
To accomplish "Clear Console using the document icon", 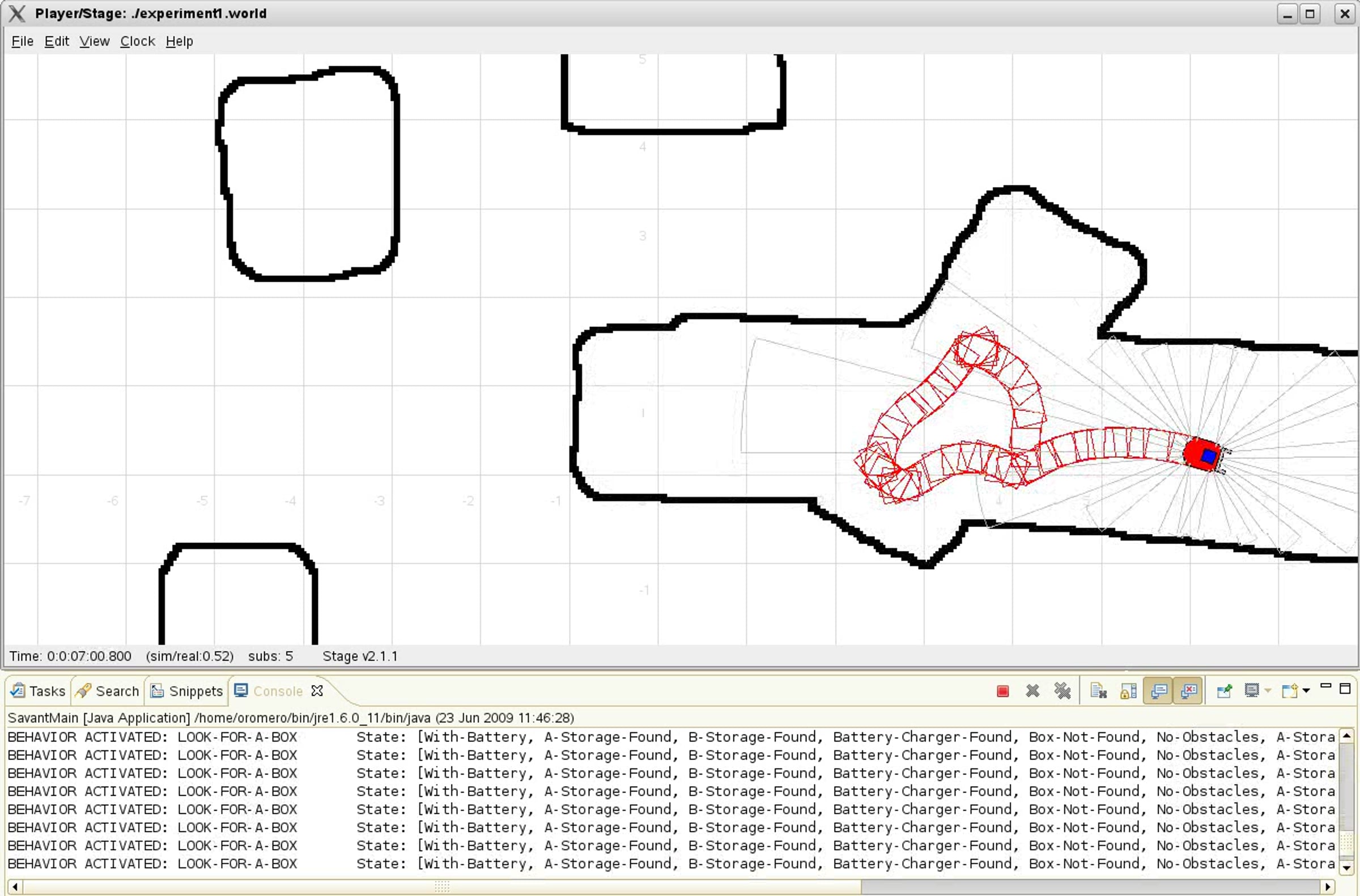I will (1098, 691).
